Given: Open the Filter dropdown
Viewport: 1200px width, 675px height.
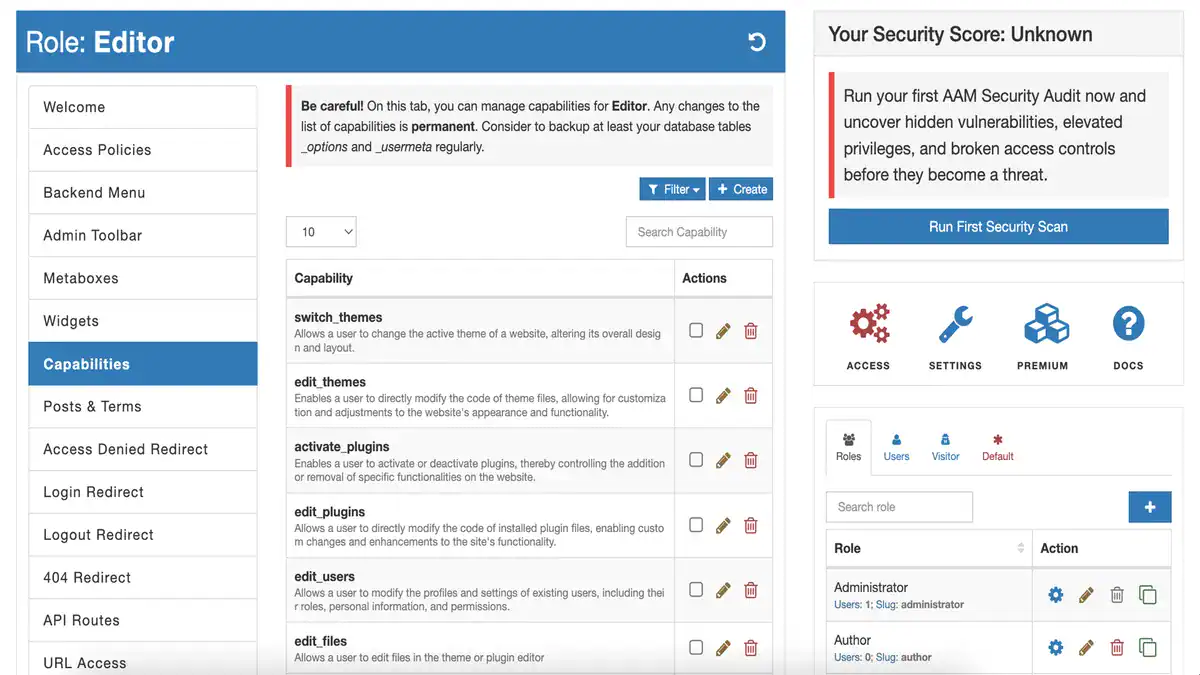Looking at the screenshot, I should [x=673, y=189].
